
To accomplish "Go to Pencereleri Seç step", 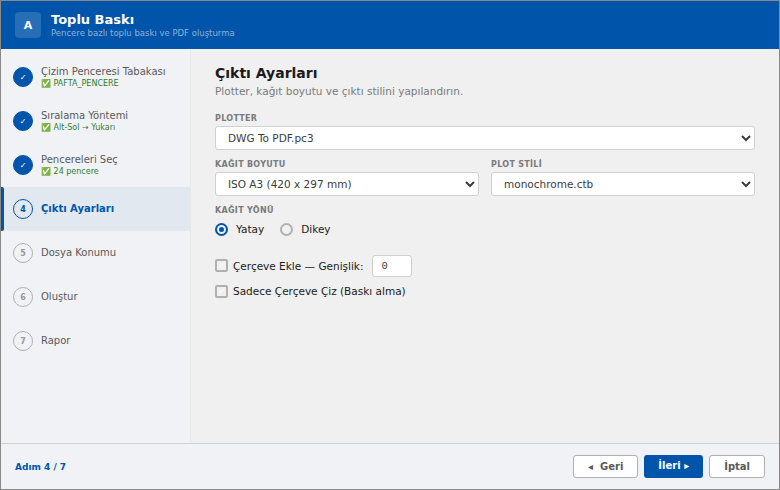I will coord(96,165).
